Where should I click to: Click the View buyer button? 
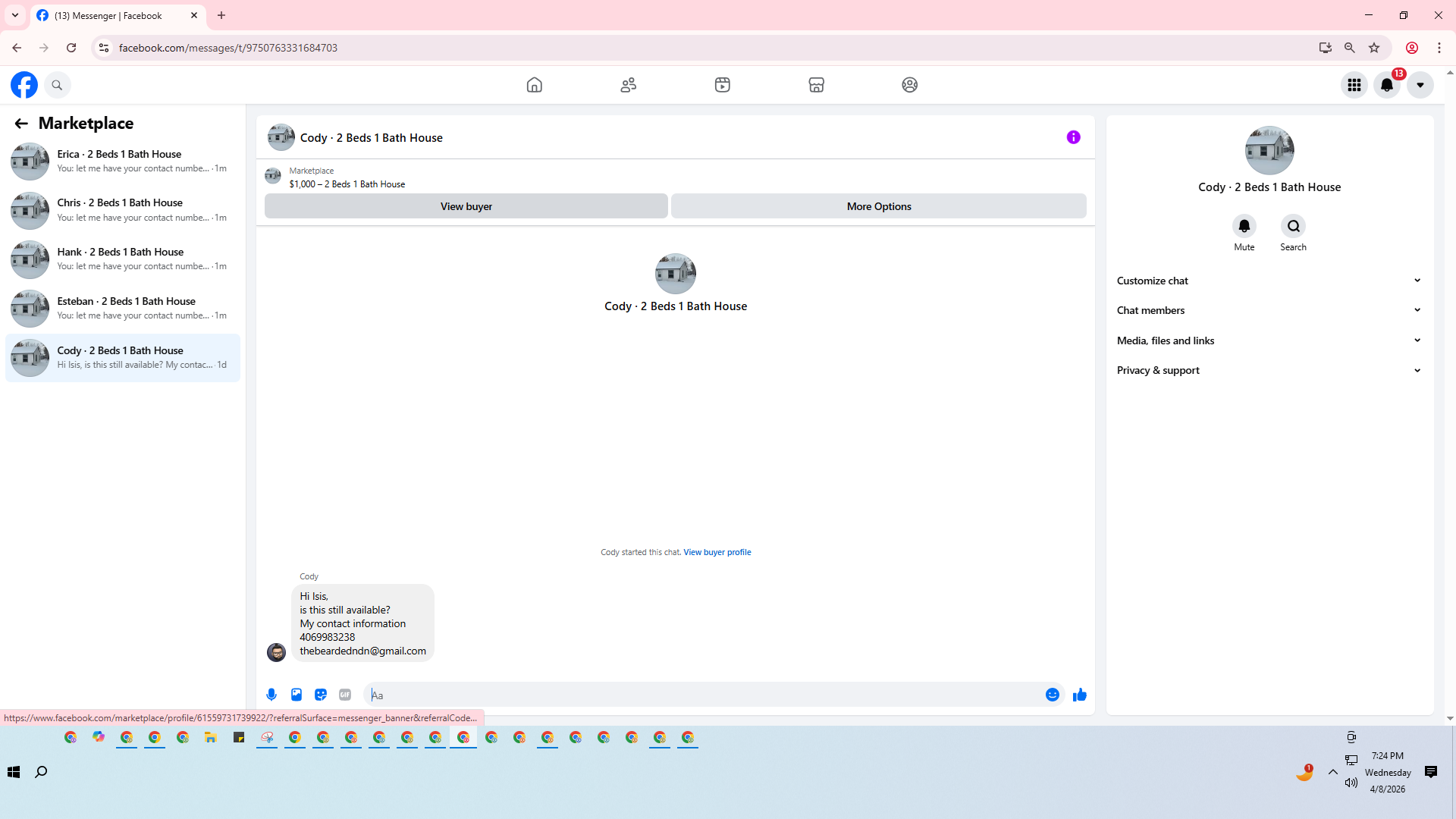click(466, 206)
